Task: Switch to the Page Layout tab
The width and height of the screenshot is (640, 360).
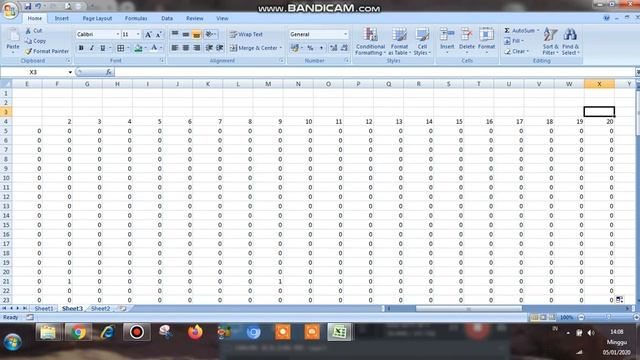Action: (97, 18)
